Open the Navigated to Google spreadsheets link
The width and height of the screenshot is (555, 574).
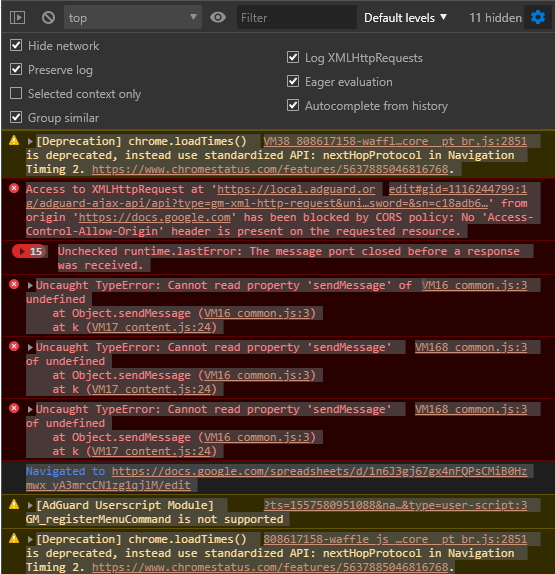click(276, 478)
